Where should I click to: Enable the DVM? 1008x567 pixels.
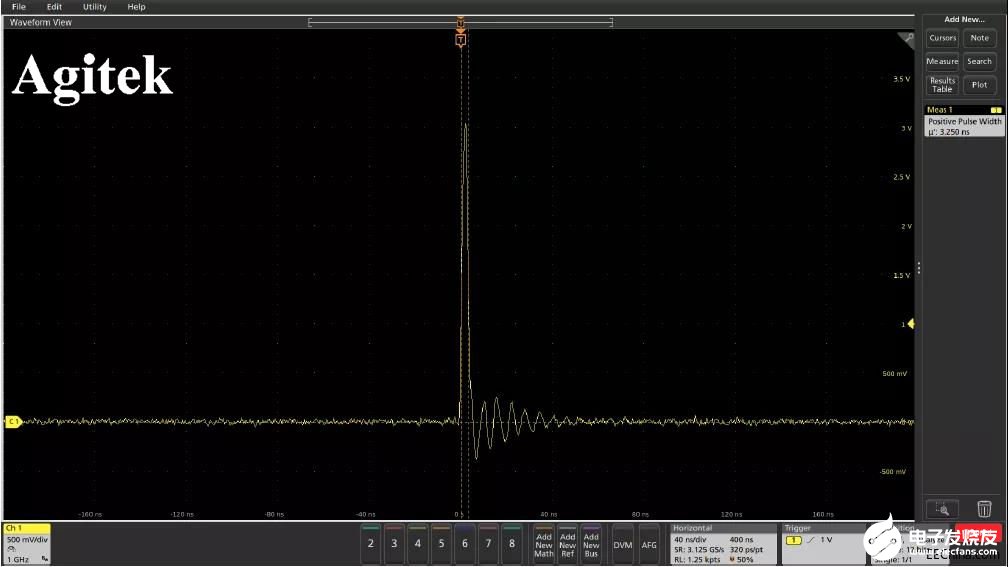click(x=622, y=544)
